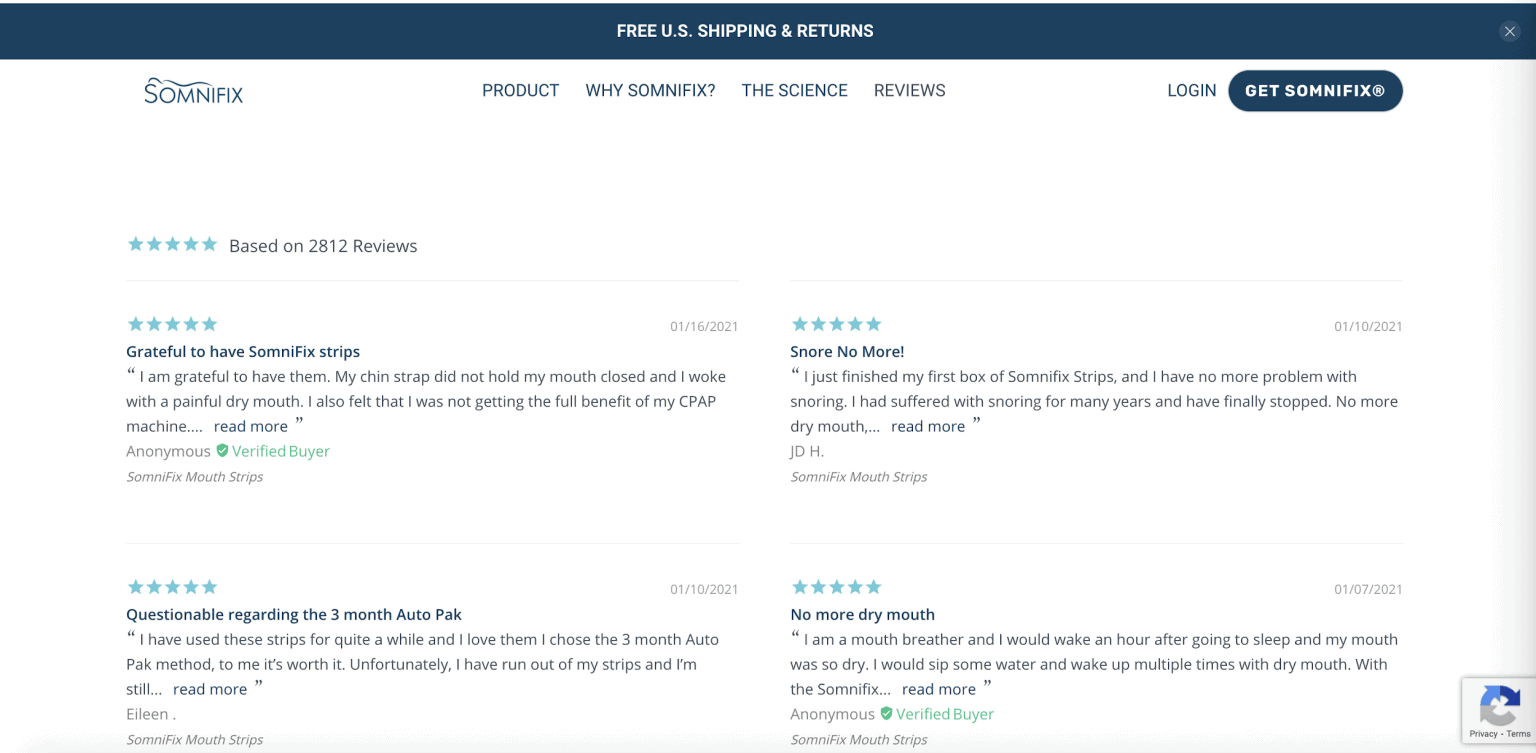1536x753 pixels.
Task: Click Verified Buyer badge on dry mouth review
Action: click(x=937, y=714)
